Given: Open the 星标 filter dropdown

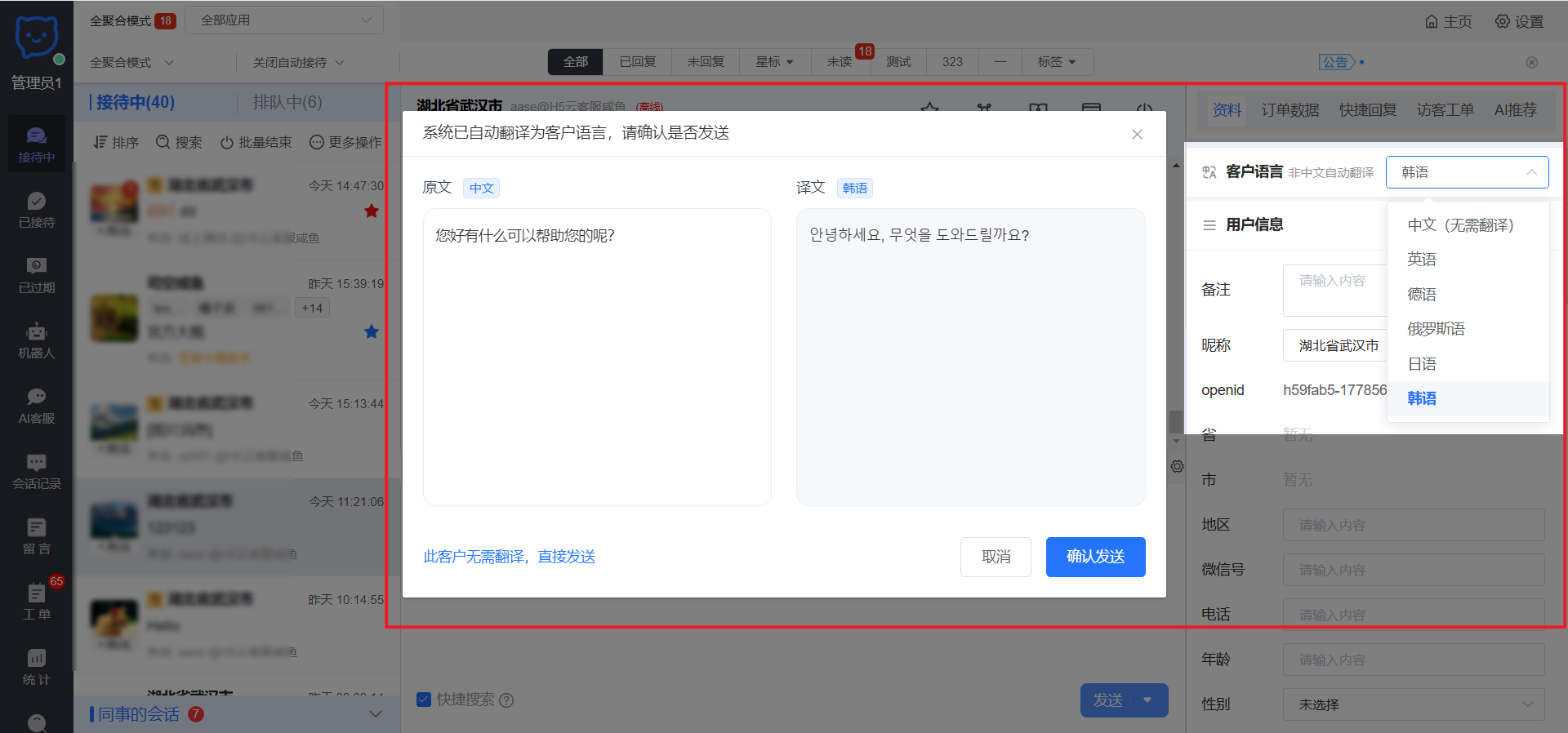Looking at the screenshot, I should coord(774,62).
